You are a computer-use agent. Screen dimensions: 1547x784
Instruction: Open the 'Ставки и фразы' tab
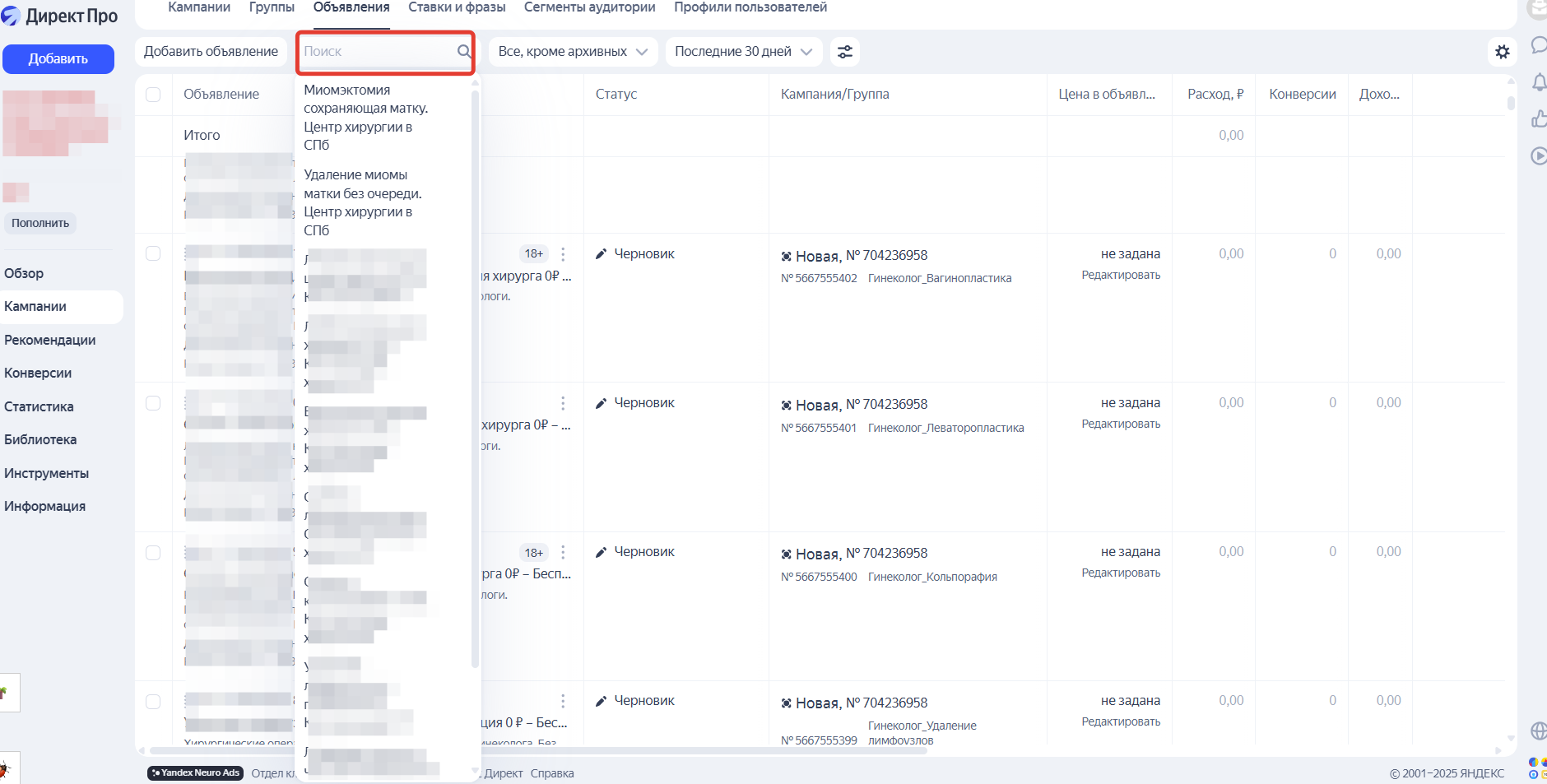point(457,7)
